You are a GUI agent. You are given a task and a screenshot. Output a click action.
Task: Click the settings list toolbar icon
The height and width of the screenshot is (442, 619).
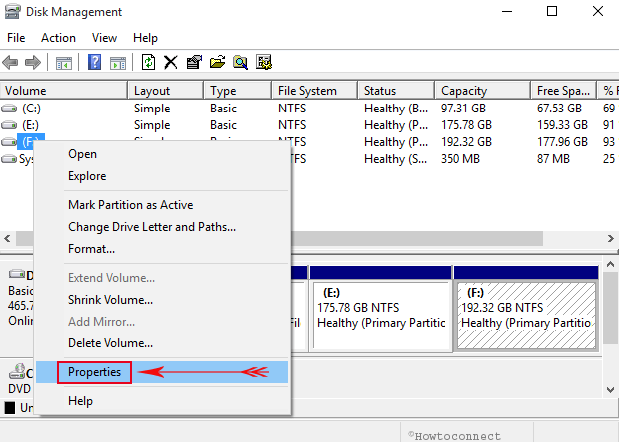(264, 62)
